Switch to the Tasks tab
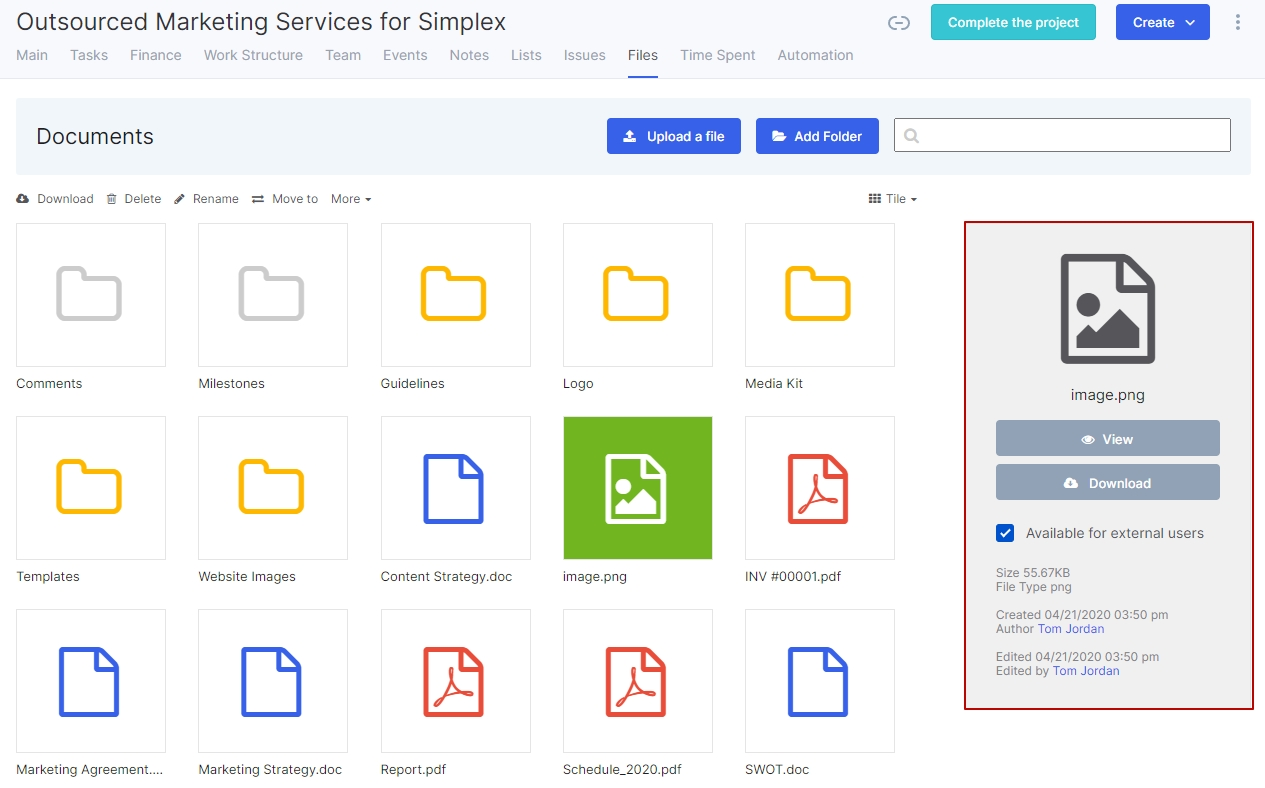 coord(89,55)
